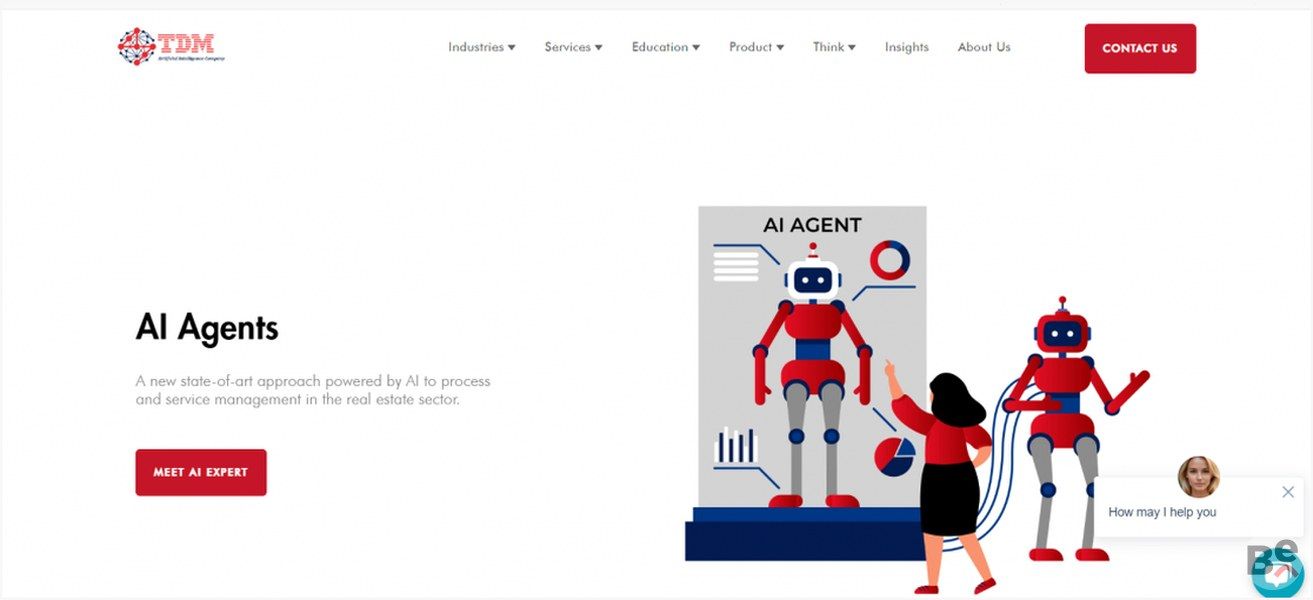Click the 'AI Agents' hero heading
This screenshot has height=600, width=1313.
tap(207, 328)
